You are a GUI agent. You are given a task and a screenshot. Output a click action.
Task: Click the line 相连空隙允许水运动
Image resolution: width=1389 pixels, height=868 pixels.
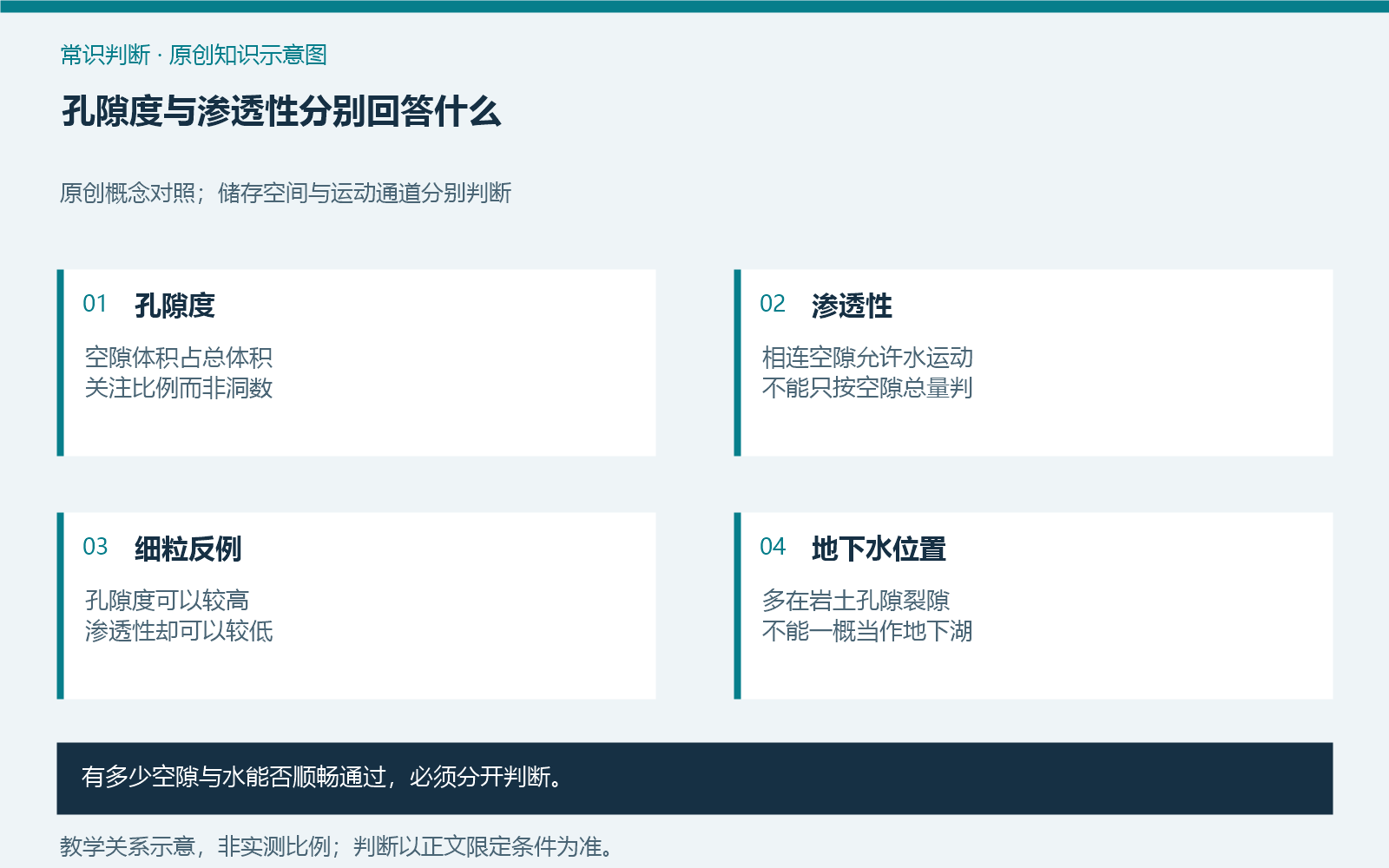pos(867,357)
